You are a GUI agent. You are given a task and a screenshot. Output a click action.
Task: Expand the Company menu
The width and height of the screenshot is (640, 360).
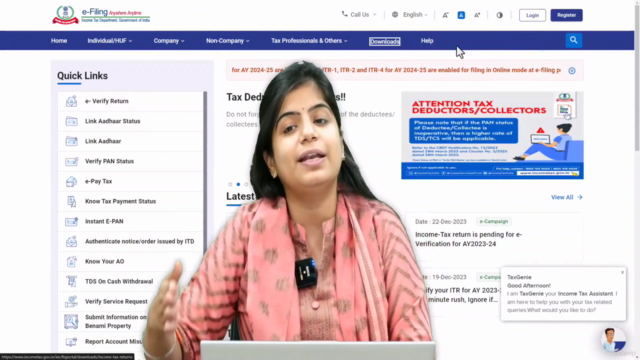click(x=169, y=41)
